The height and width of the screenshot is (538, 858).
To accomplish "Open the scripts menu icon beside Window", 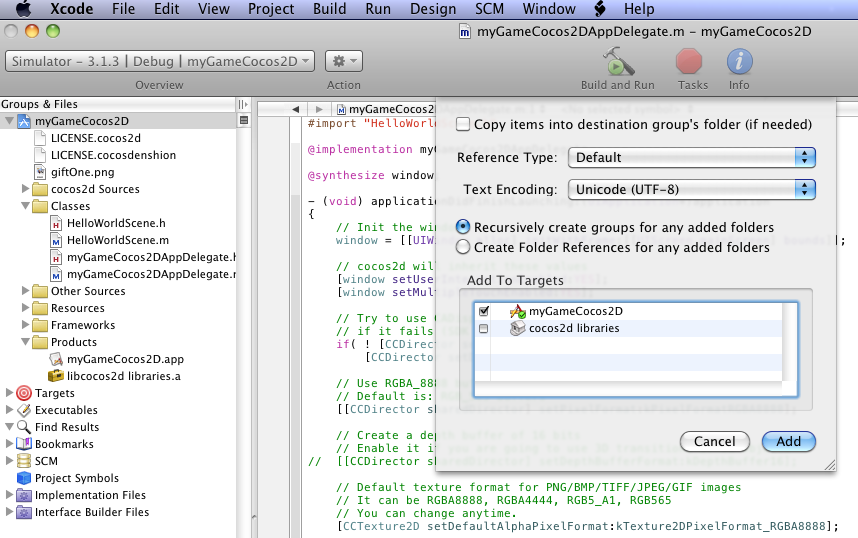I will tap(600, 9).
